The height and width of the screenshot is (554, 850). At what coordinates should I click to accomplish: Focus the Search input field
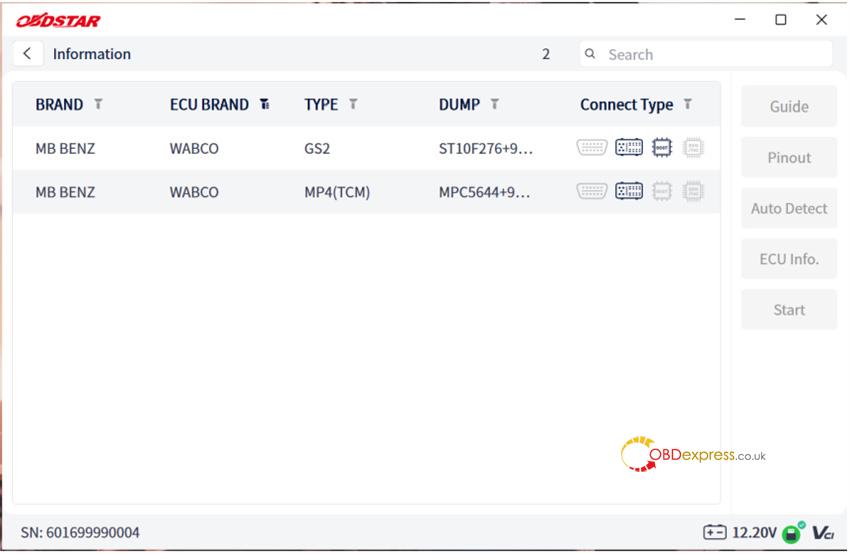pos(706,54)
